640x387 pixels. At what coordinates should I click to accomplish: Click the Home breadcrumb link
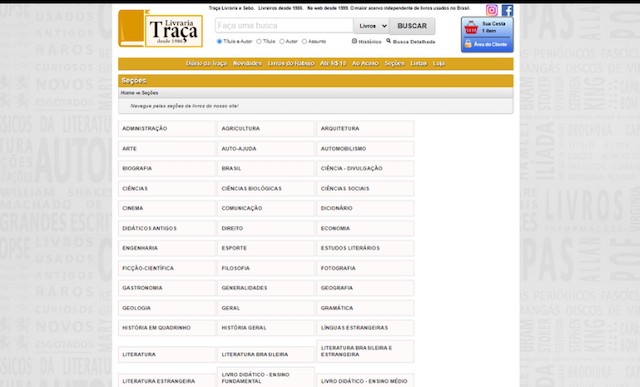pyautogui.click(x=127, y=93)
